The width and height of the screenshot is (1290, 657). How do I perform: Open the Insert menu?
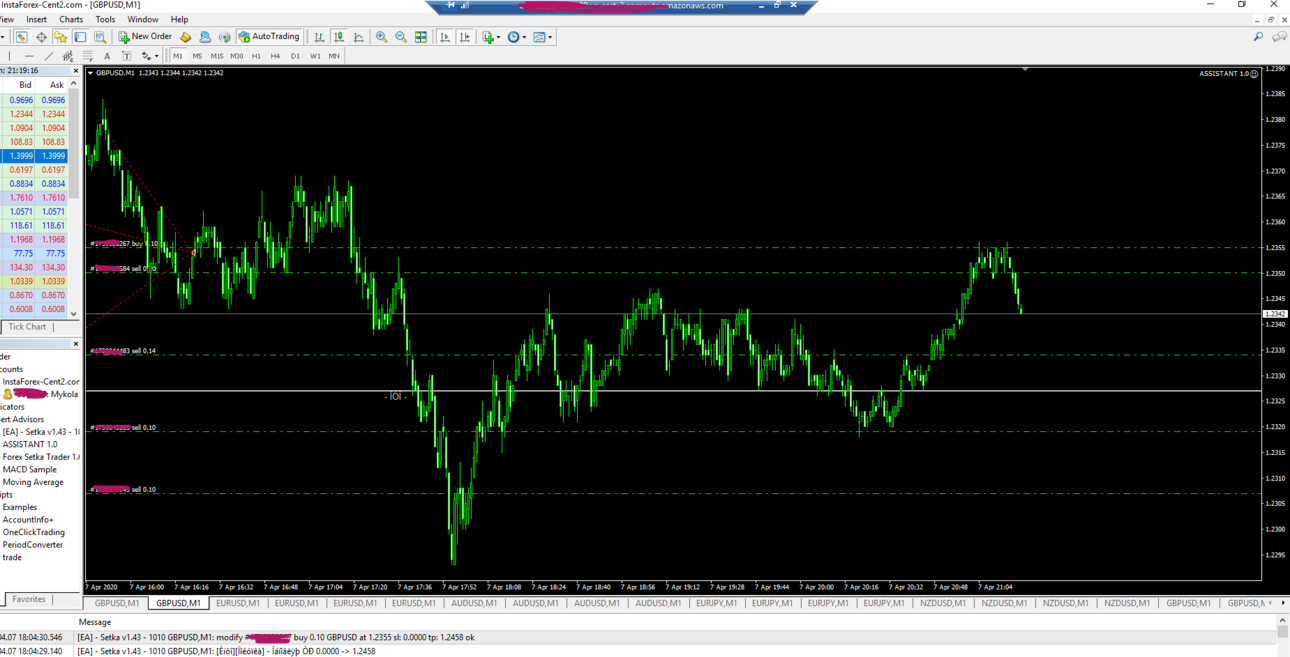click(36, 19)
